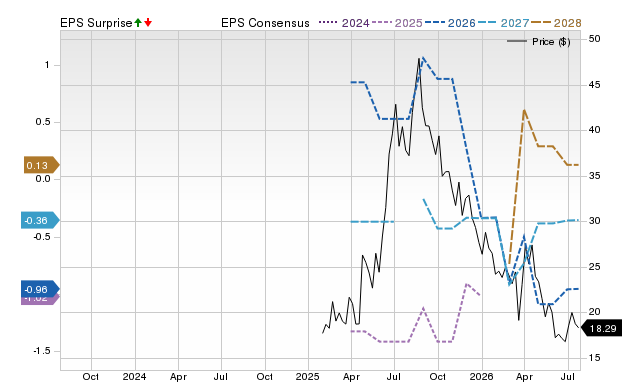Toggle the 2028 consensus series label

[x=567, y=23]
